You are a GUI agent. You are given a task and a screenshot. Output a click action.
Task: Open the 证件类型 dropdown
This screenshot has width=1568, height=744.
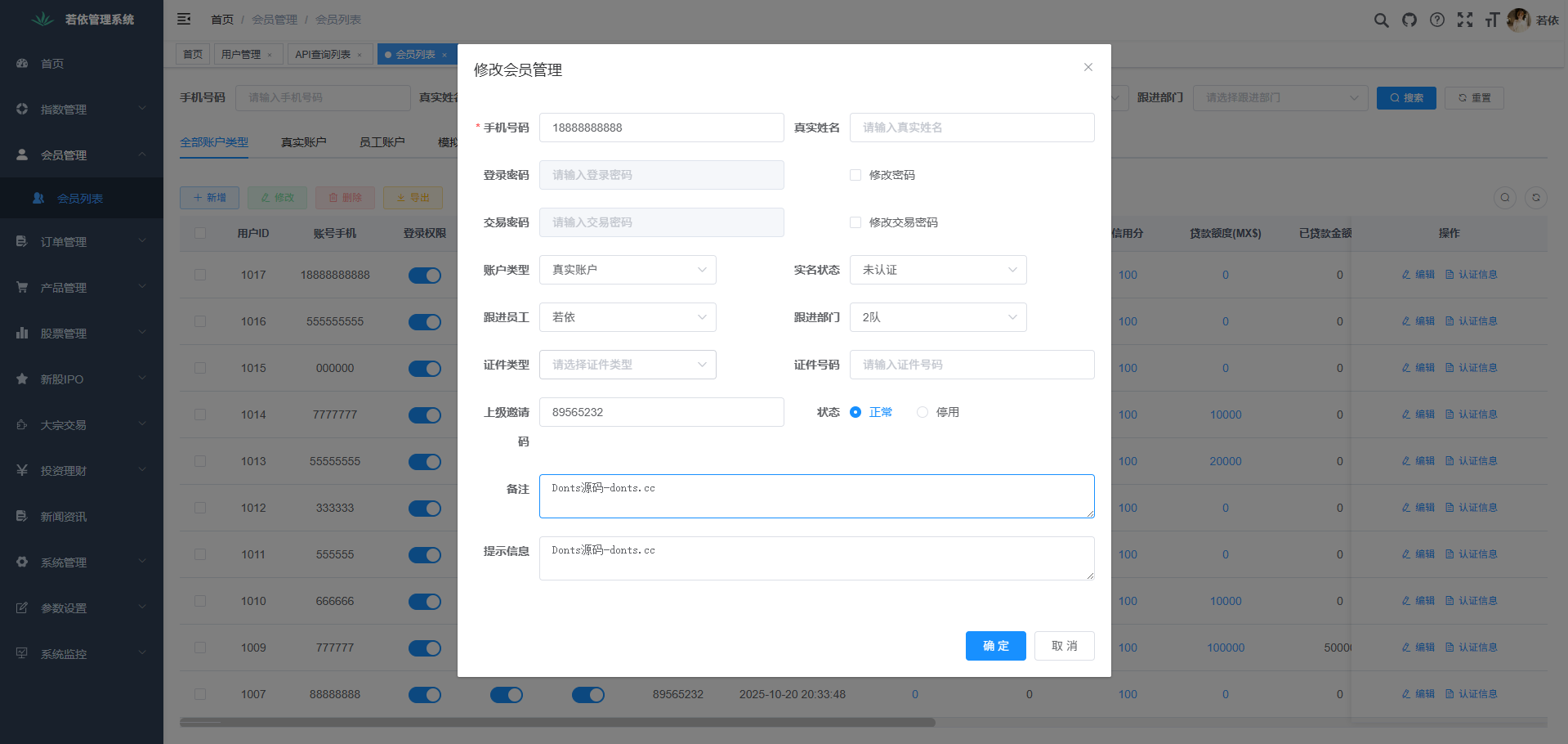[x=628, y=365]
